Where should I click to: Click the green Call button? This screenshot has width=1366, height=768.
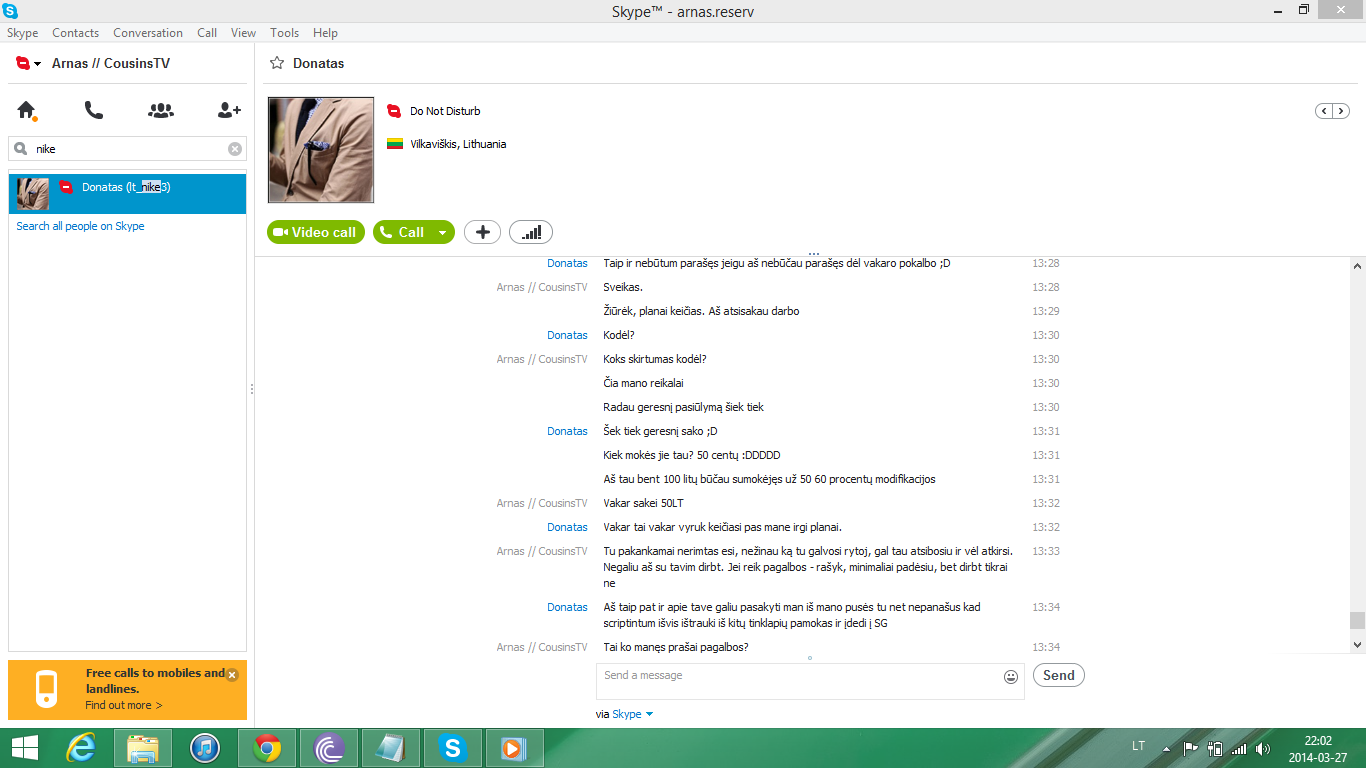pos(401,232)
